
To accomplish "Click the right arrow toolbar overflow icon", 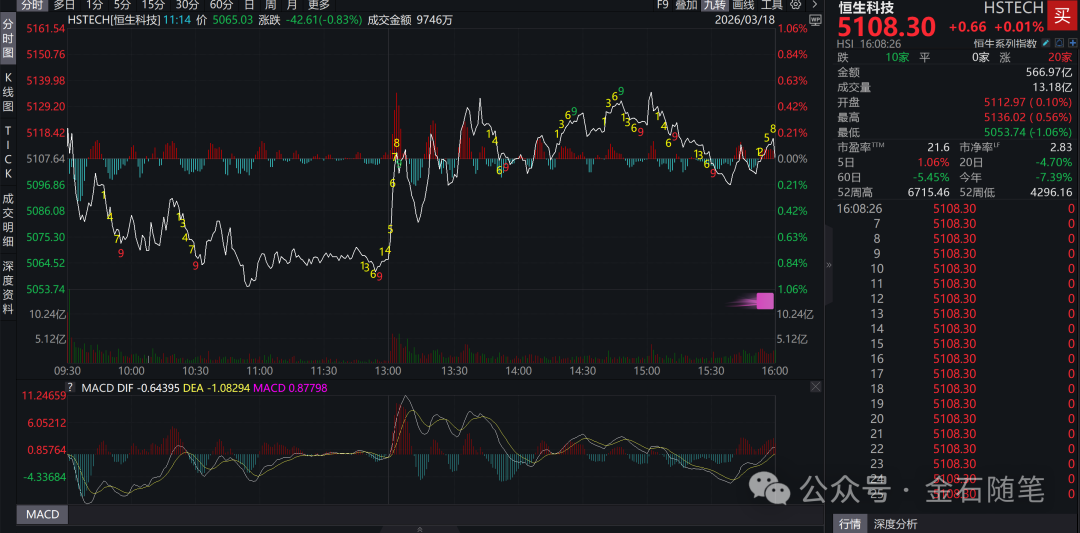I will [x=816, y=5].
